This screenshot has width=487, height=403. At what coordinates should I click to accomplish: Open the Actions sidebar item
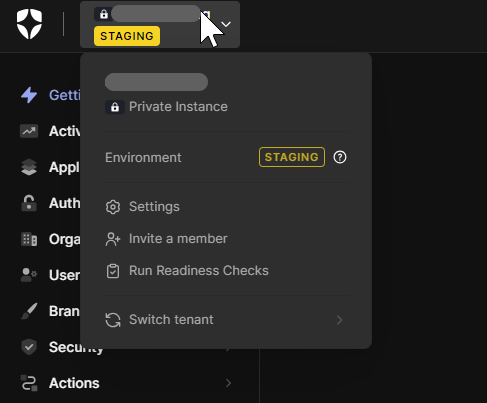pos(74,383)
